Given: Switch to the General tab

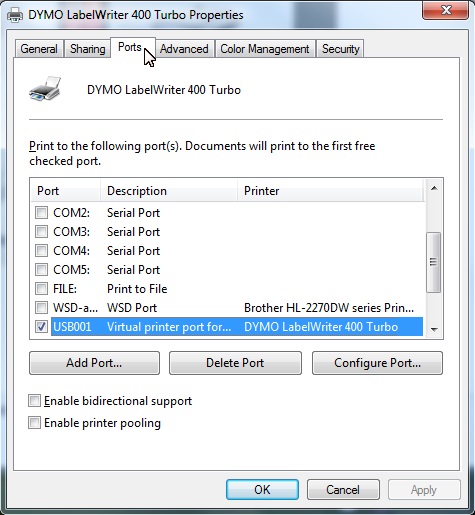Looking at the screenshot, I should tap(39, 49).
